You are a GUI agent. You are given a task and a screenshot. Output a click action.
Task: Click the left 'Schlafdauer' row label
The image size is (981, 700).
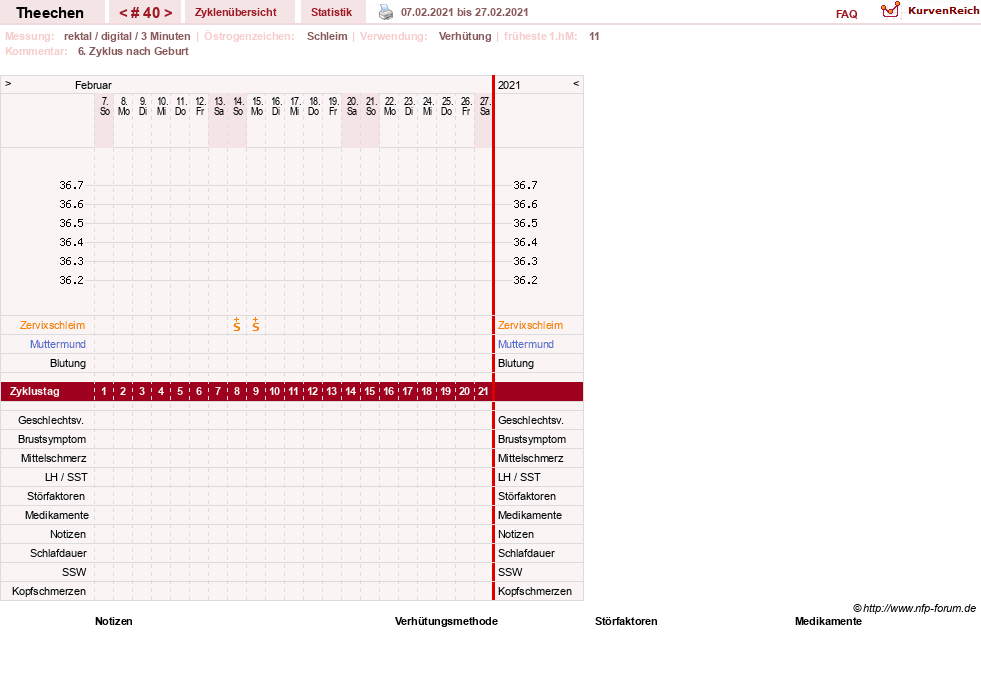click(x=58, y=553)
